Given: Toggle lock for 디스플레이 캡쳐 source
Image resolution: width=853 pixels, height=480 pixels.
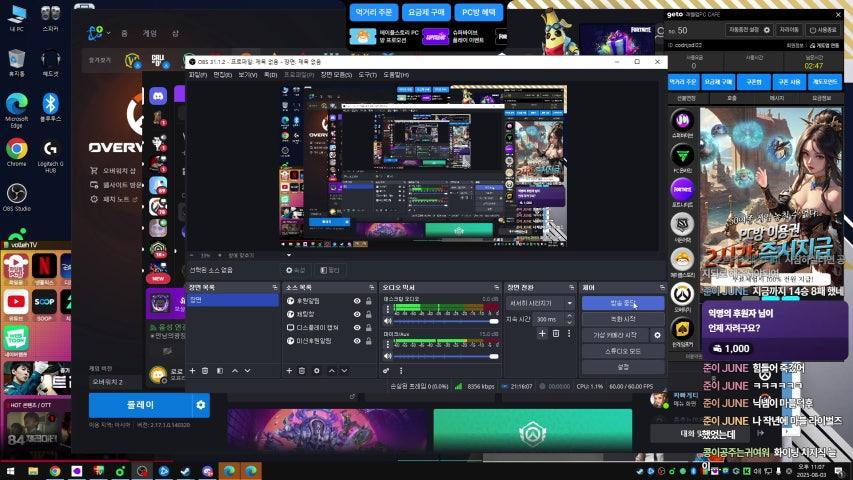Looking at the screenshot, I should click(369, 328).
